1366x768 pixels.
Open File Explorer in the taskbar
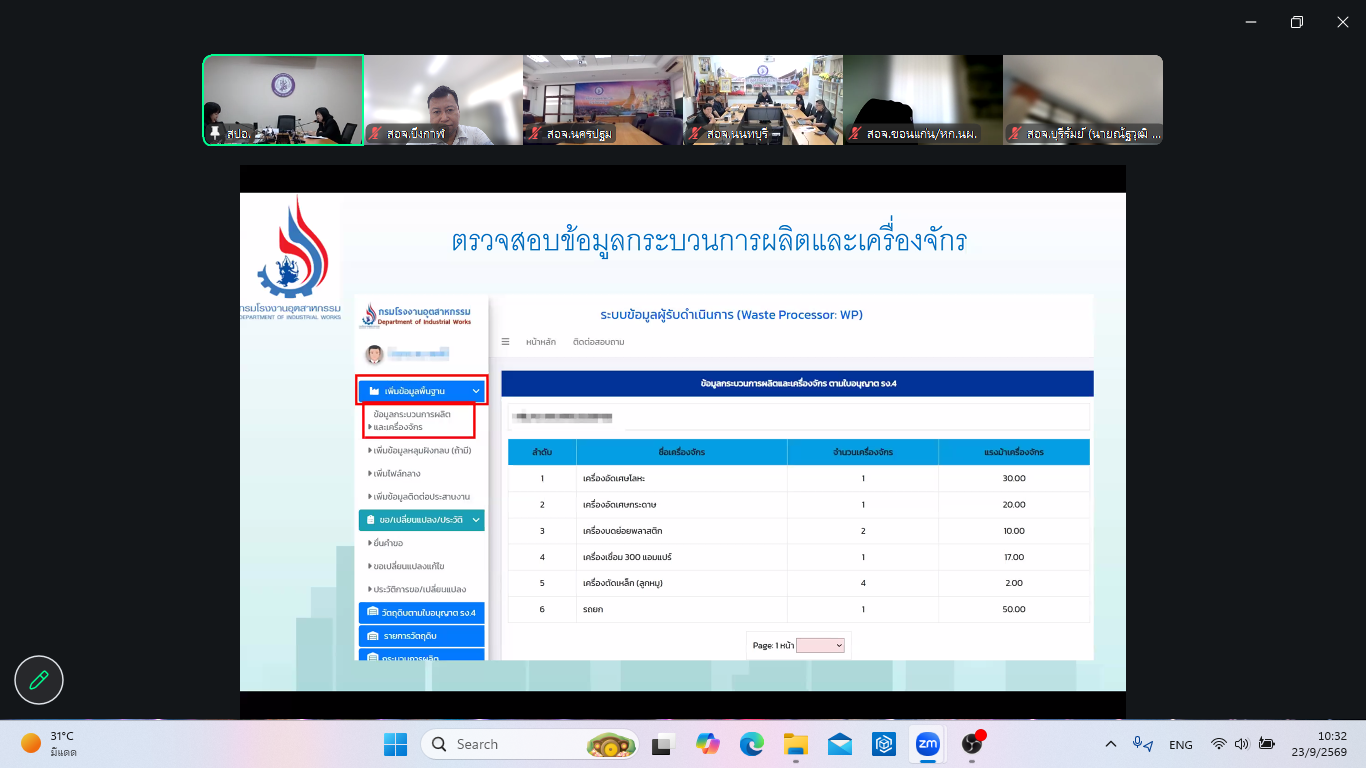point(796,744)
